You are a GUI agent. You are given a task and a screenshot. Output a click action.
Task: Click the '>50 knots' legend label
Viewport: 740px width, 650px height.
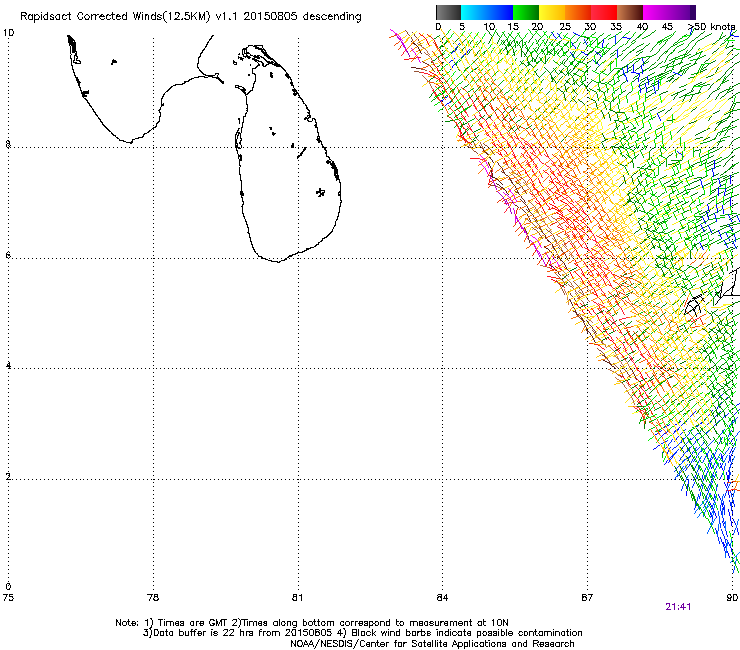tap(712, 26)
